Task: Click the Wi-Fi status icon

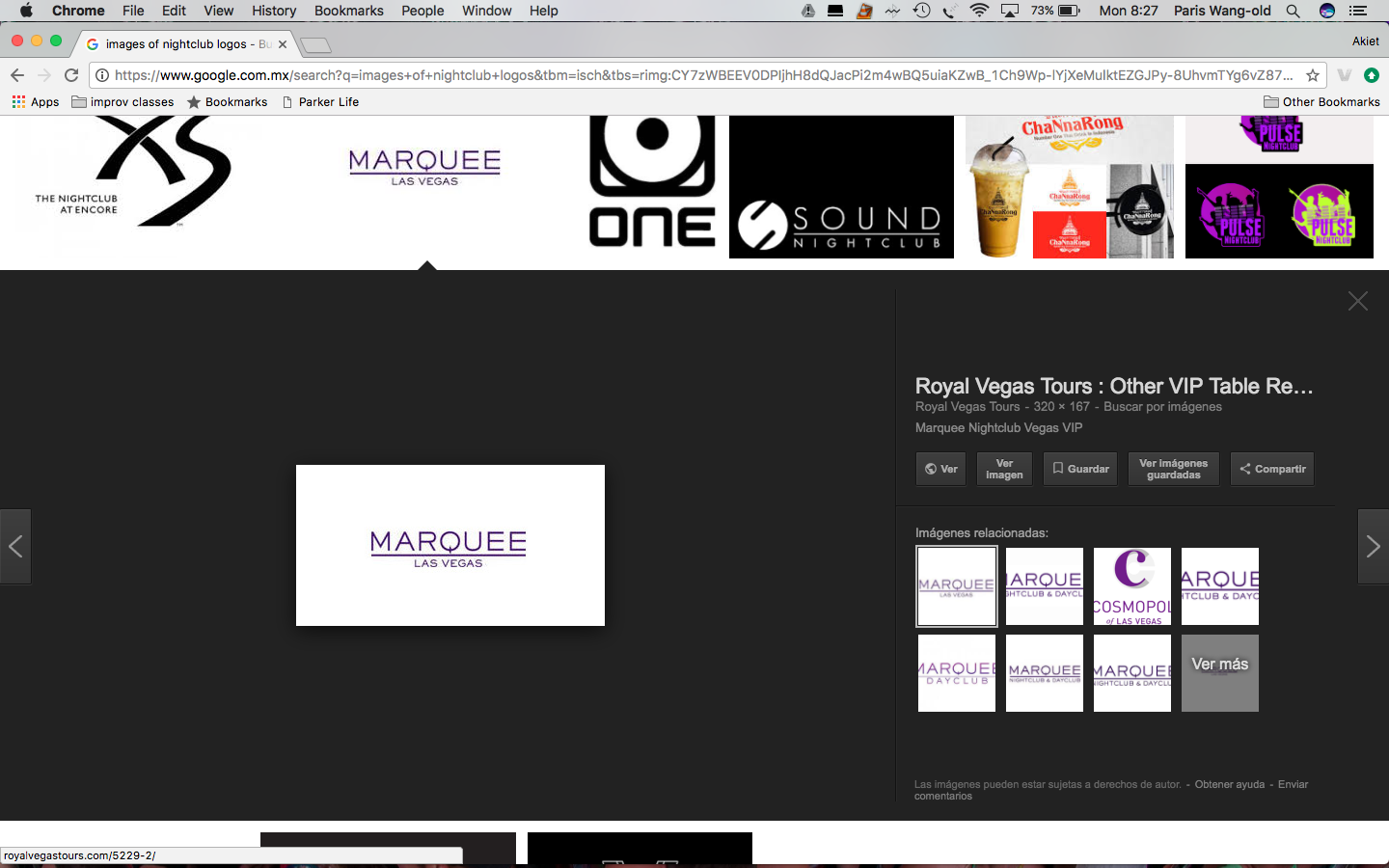Action: point(979,11)
